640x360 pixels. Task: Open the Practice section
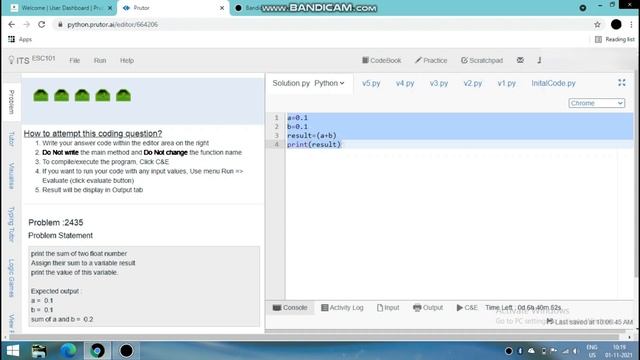(x=431, y=60)
